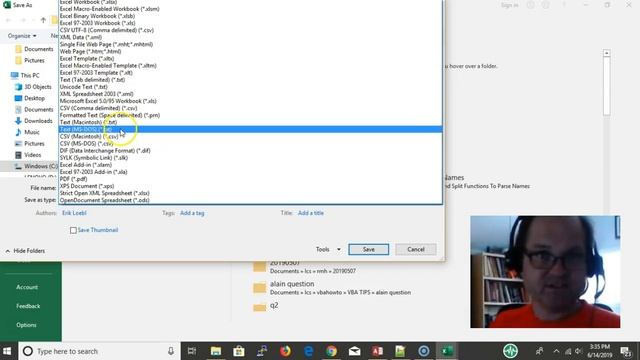Select highlighted Text (MS-DOS) (*.txt) entry
The height and width of the screenshot is (360, 640).
click(251, 129)
